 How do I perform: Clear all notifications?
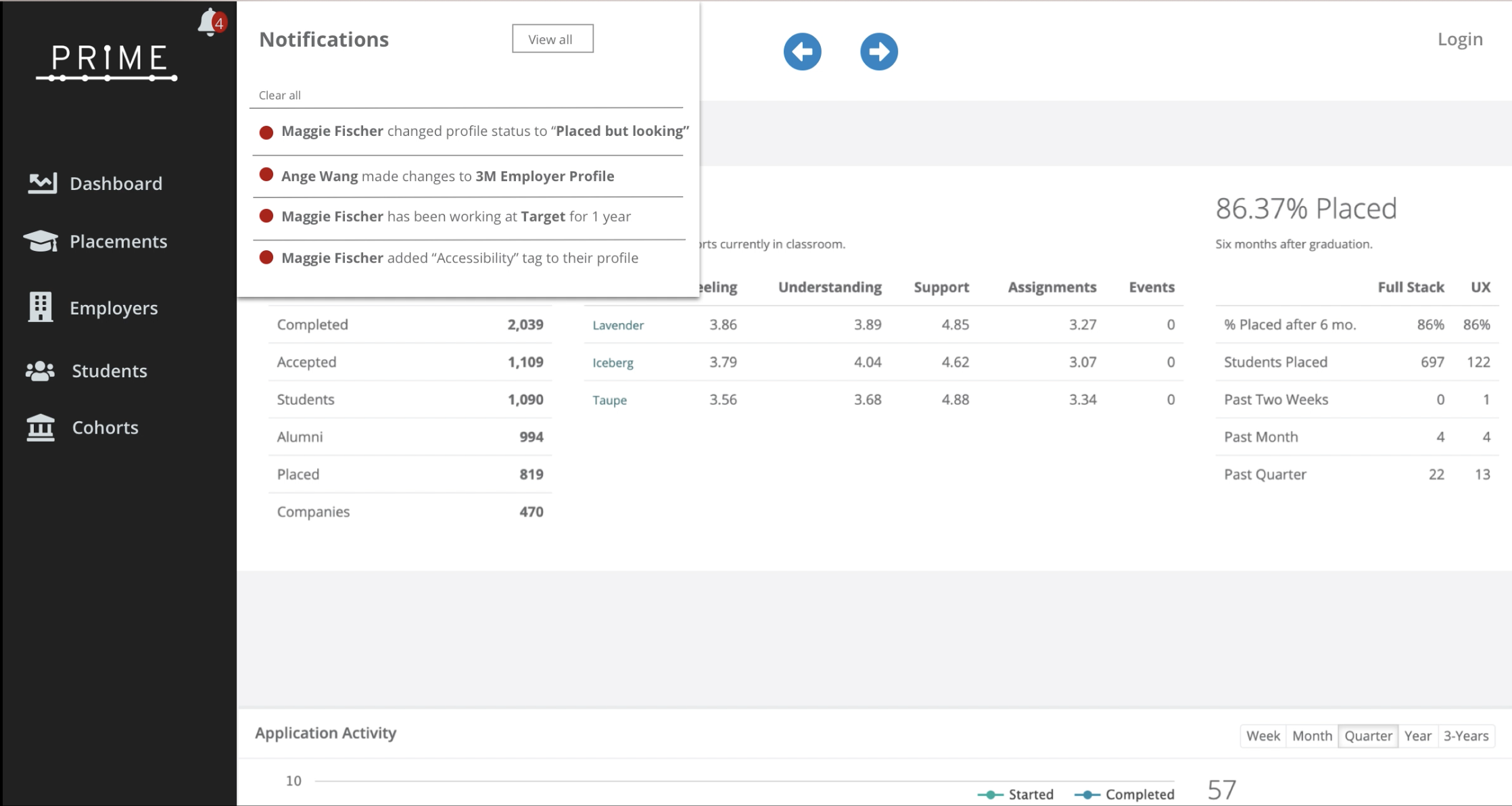[x=279, y=95]
